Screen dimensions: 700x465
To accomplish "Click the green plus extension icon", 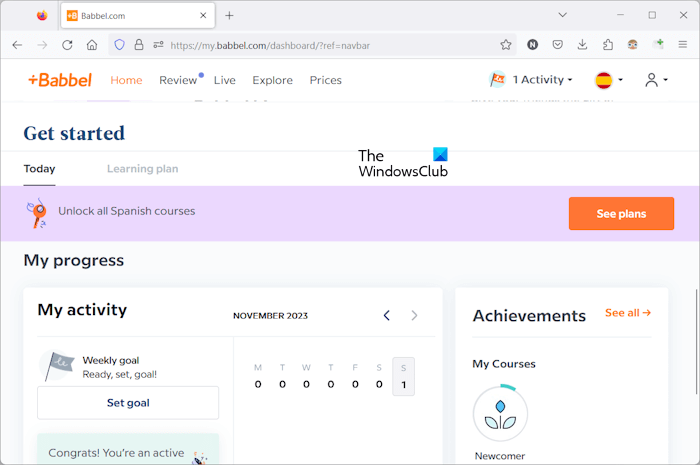I will [x=658, y=44].
